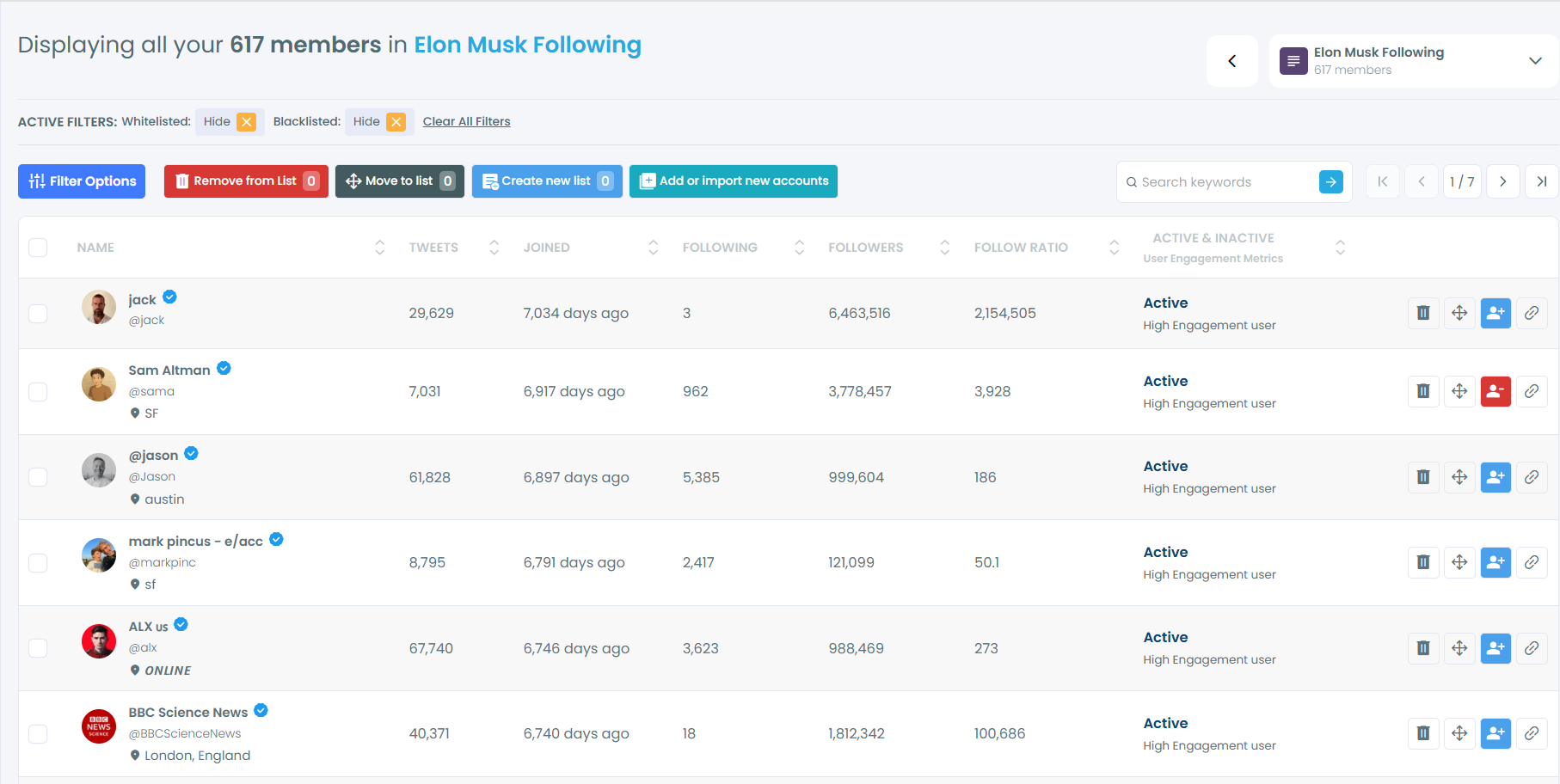Click the sliders icon on Filter Options
Screen dimensions: 1560x784
(36, 181)
